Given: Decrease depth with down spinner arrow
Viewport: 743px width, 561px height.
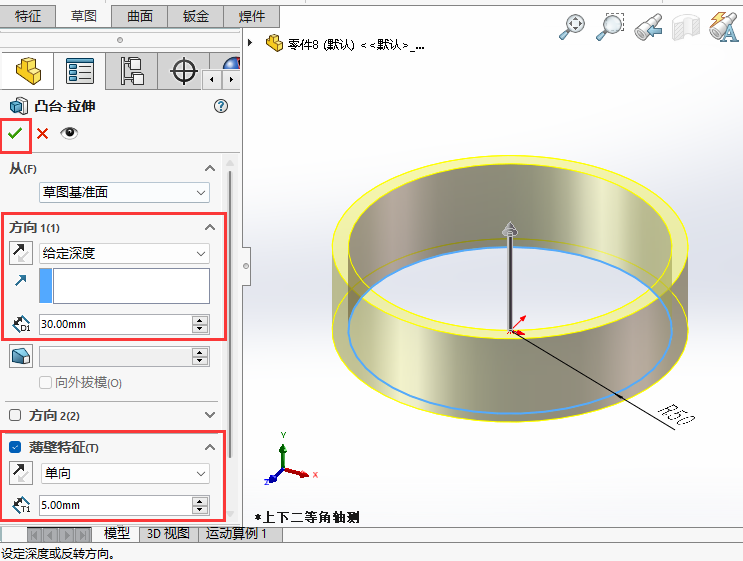Looking at the screenshot, I should click(200, 329).
